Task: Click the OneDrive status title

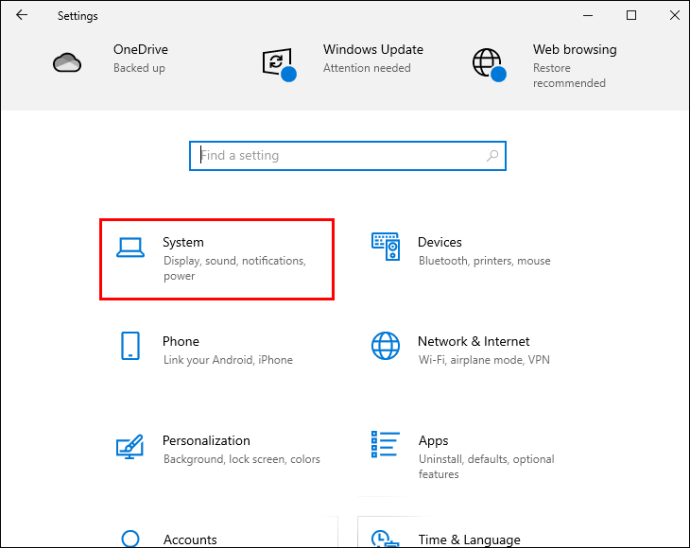Action: pos(140,49)
